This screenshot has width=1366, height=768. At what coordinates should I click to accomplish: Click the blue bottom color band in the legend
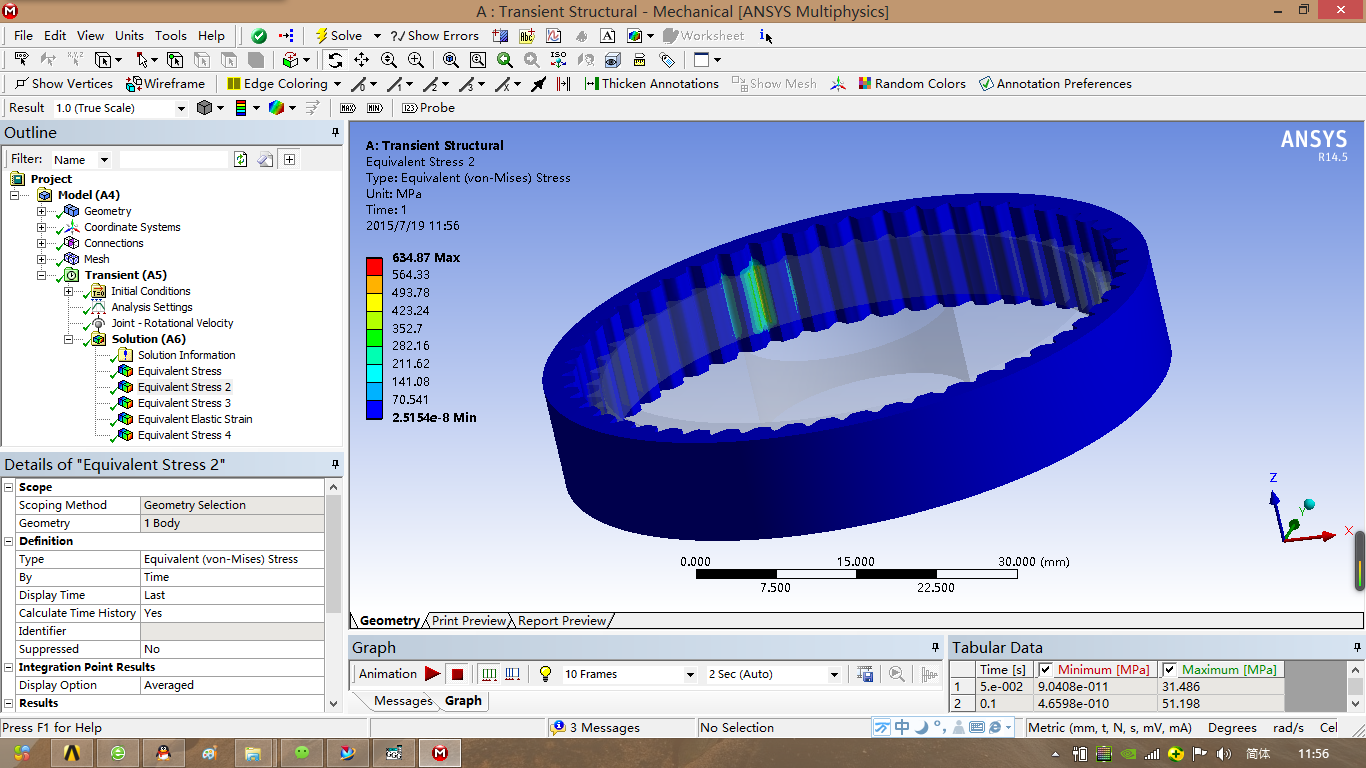click(x=374, y=408)
